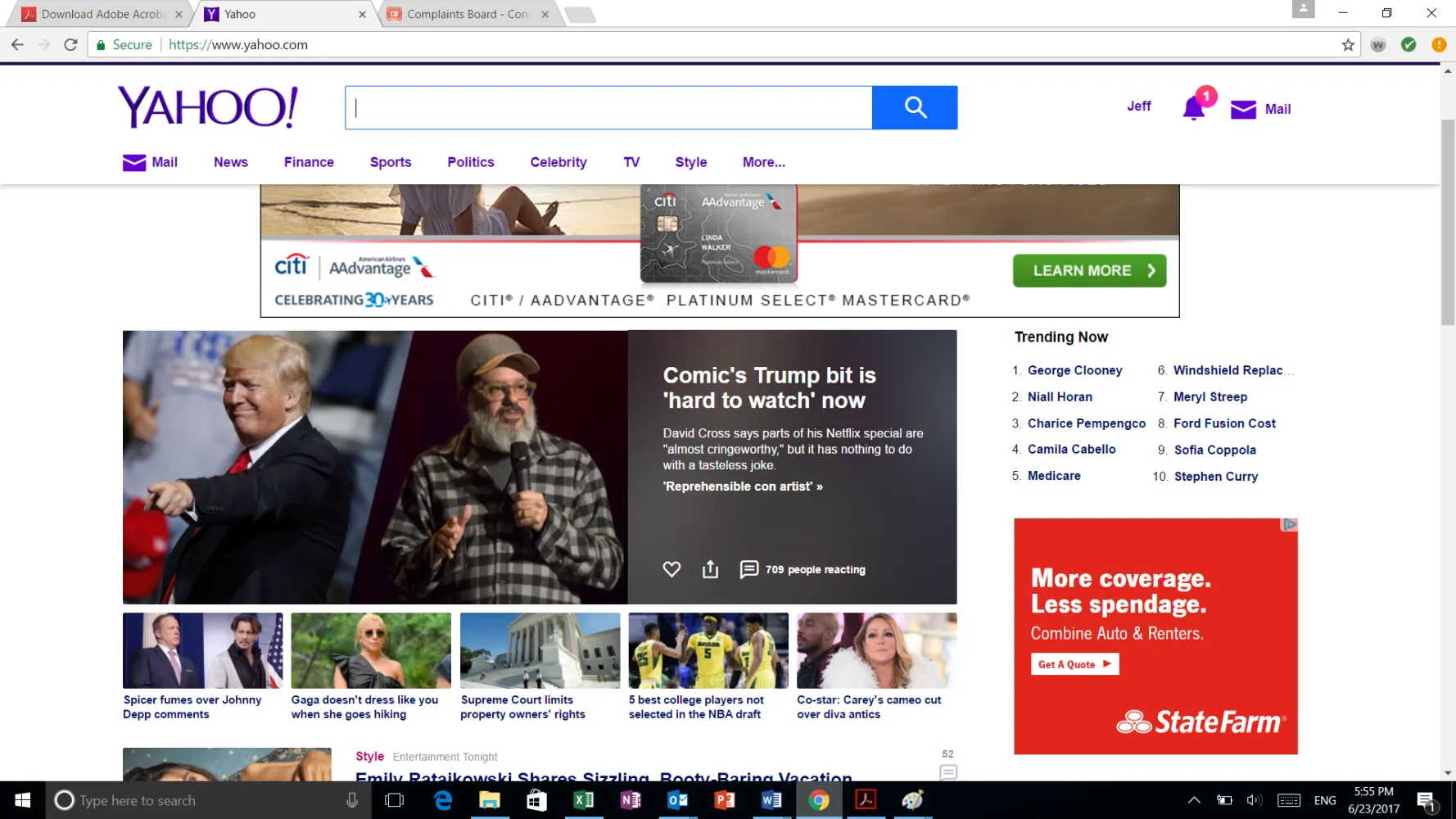Open the George Clooney trending link

tap(1074, 370)
